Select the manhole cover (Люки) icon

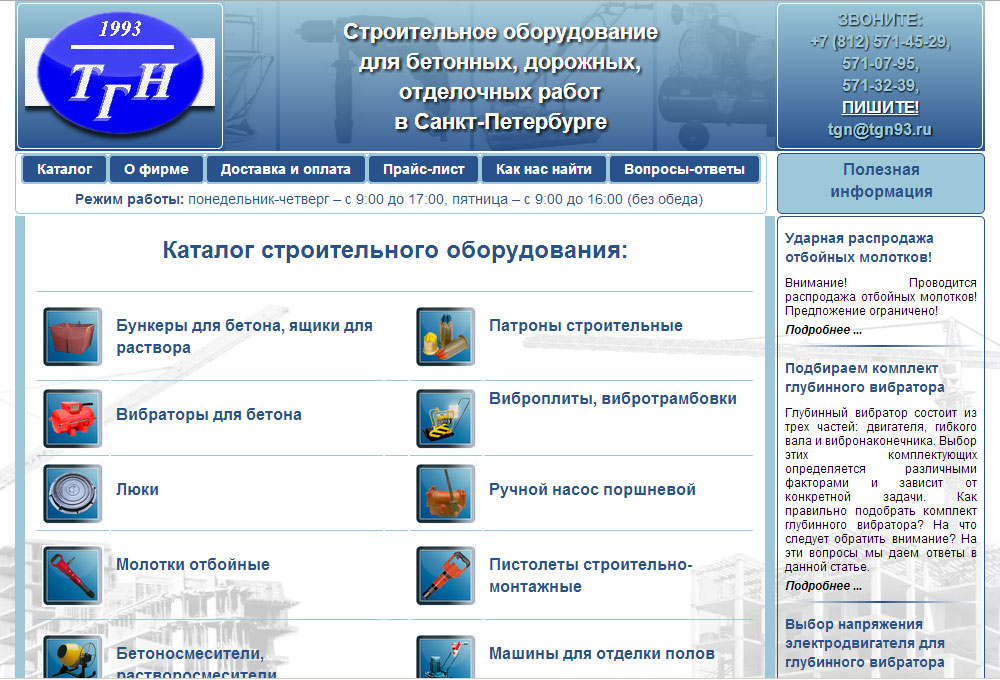[x=73, y=493]
